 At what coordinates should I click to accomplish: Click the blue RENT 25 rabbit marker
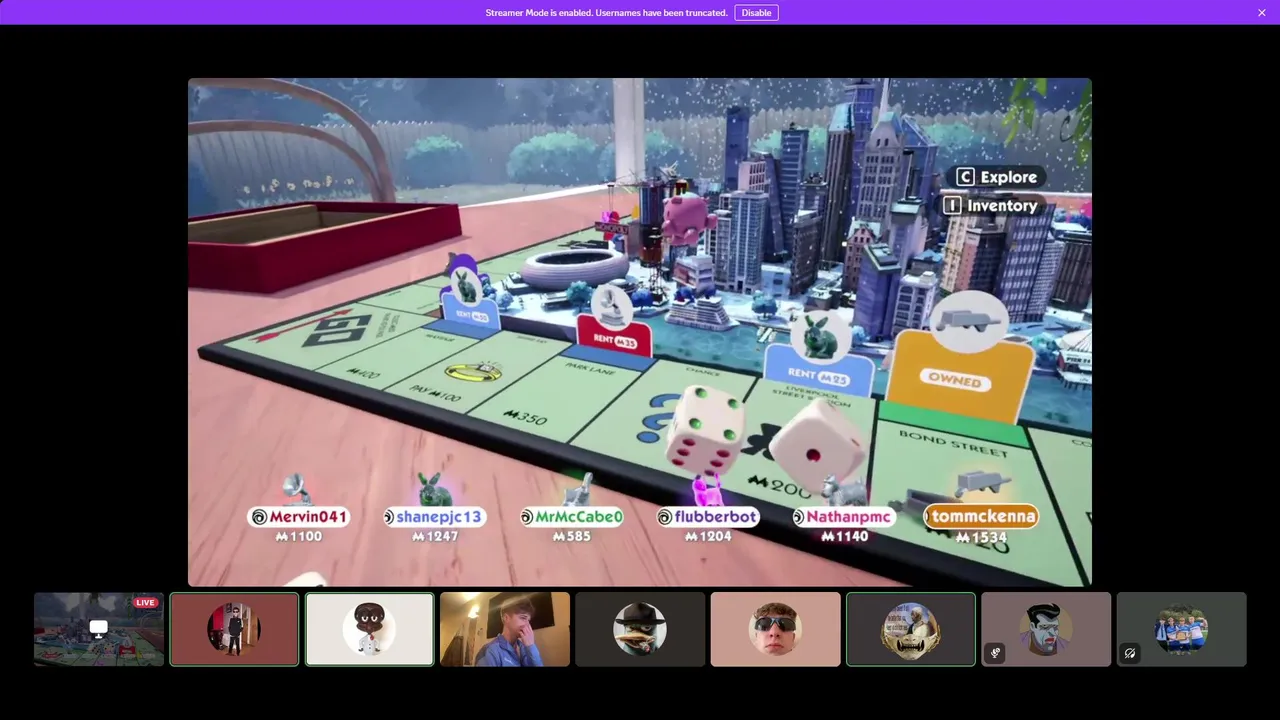point(818,353)
